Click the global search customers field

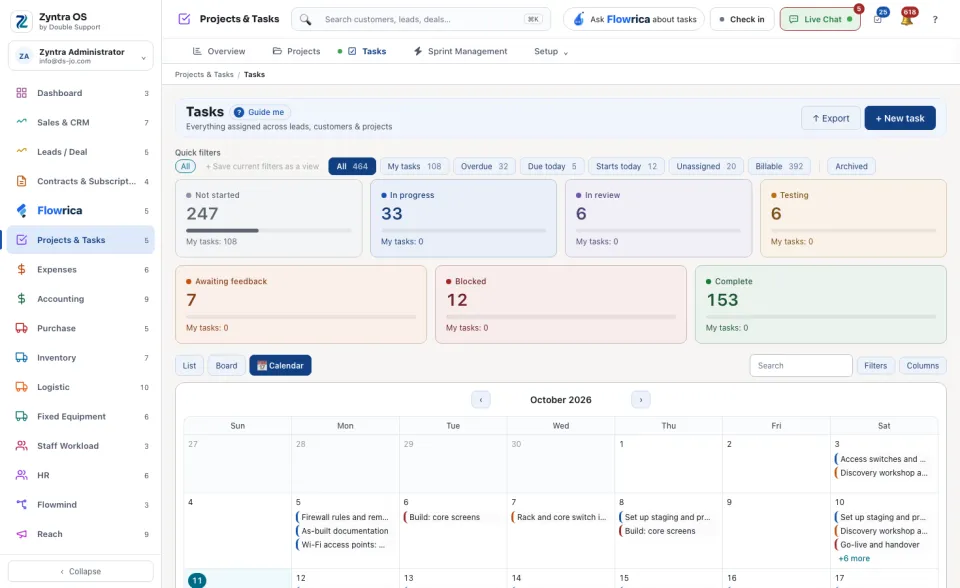pos(421,20)
